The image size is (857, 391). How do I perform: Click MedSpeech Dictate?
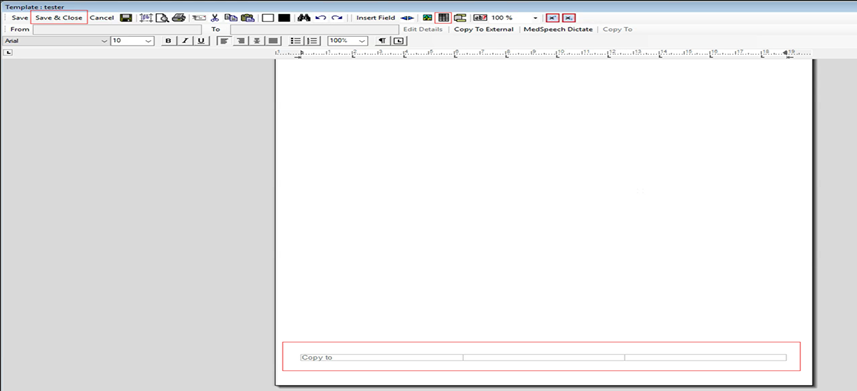pos(558,30)
